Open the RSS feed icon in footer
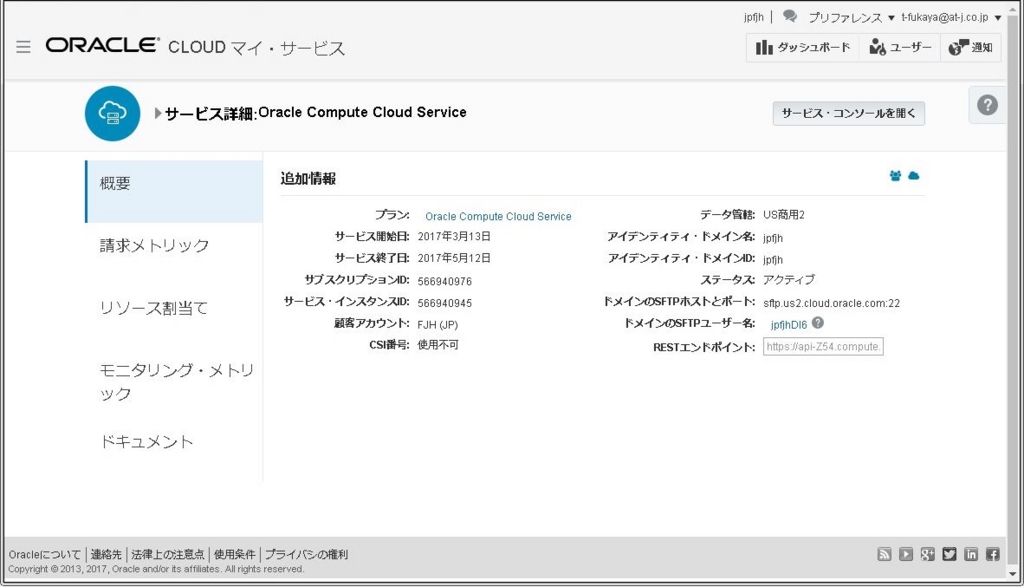The image size is (1024, 587). (884, 554)
